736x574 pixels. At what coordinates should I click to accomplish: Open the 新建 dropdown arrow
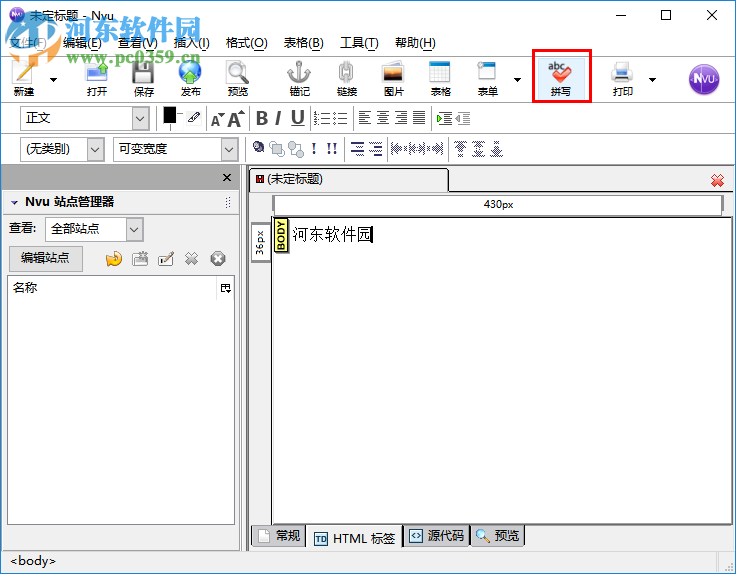(x=54, y=80)
